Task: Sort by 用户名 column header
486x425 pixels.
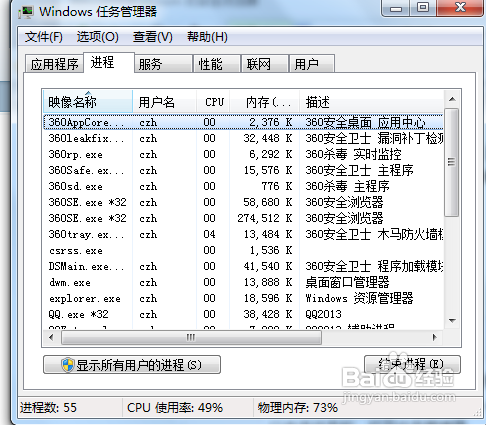Action: click(x=165, y=101)
